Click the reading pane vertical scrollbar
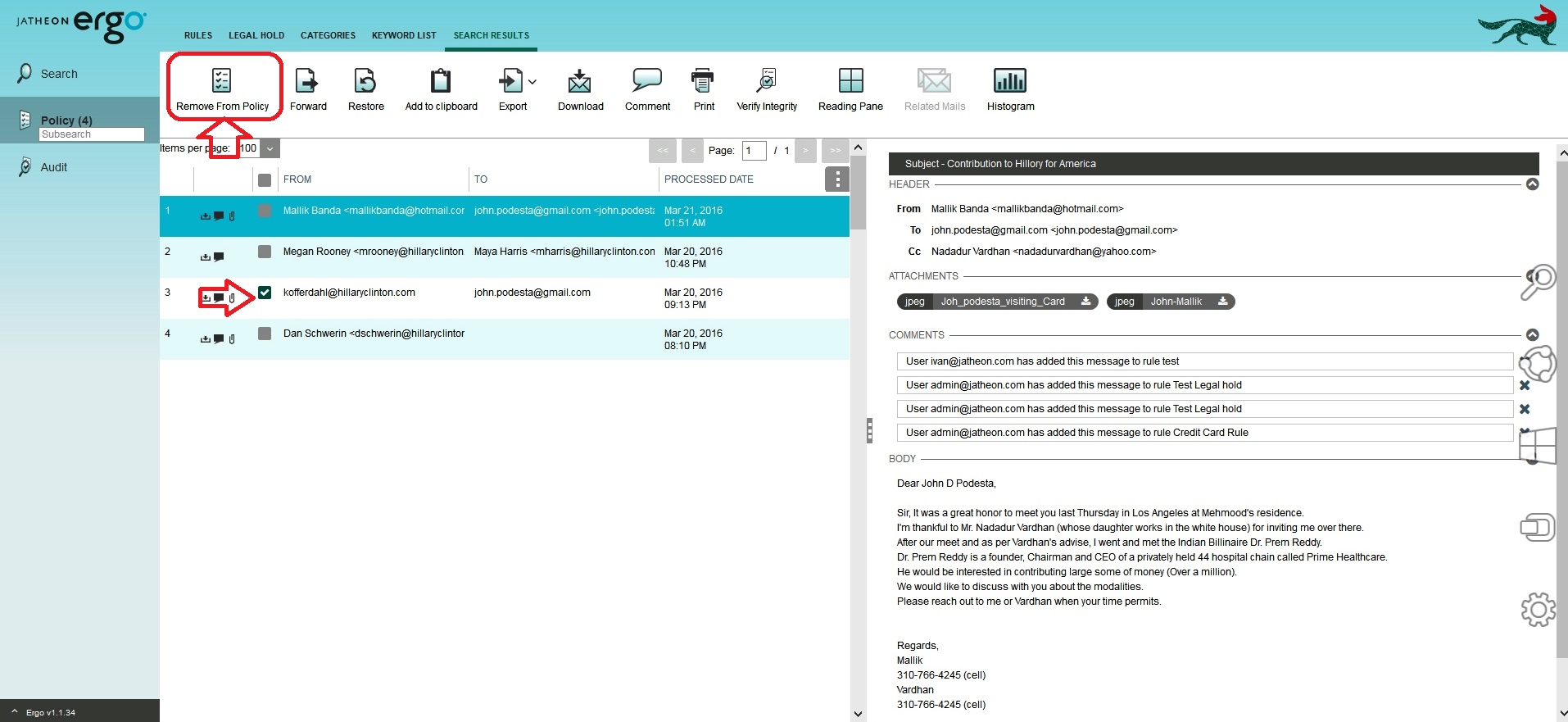The height and width of the screenshot is (722, 1568). click(x=1561, y=410)
